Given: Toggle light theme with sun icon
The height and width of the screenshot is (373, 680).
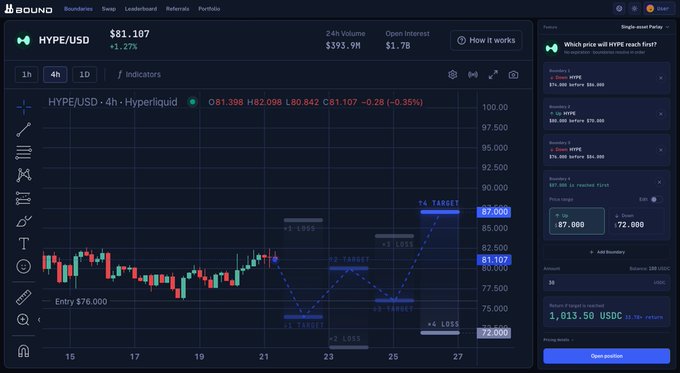Looking at the screenshot, I should click(634, 8).
